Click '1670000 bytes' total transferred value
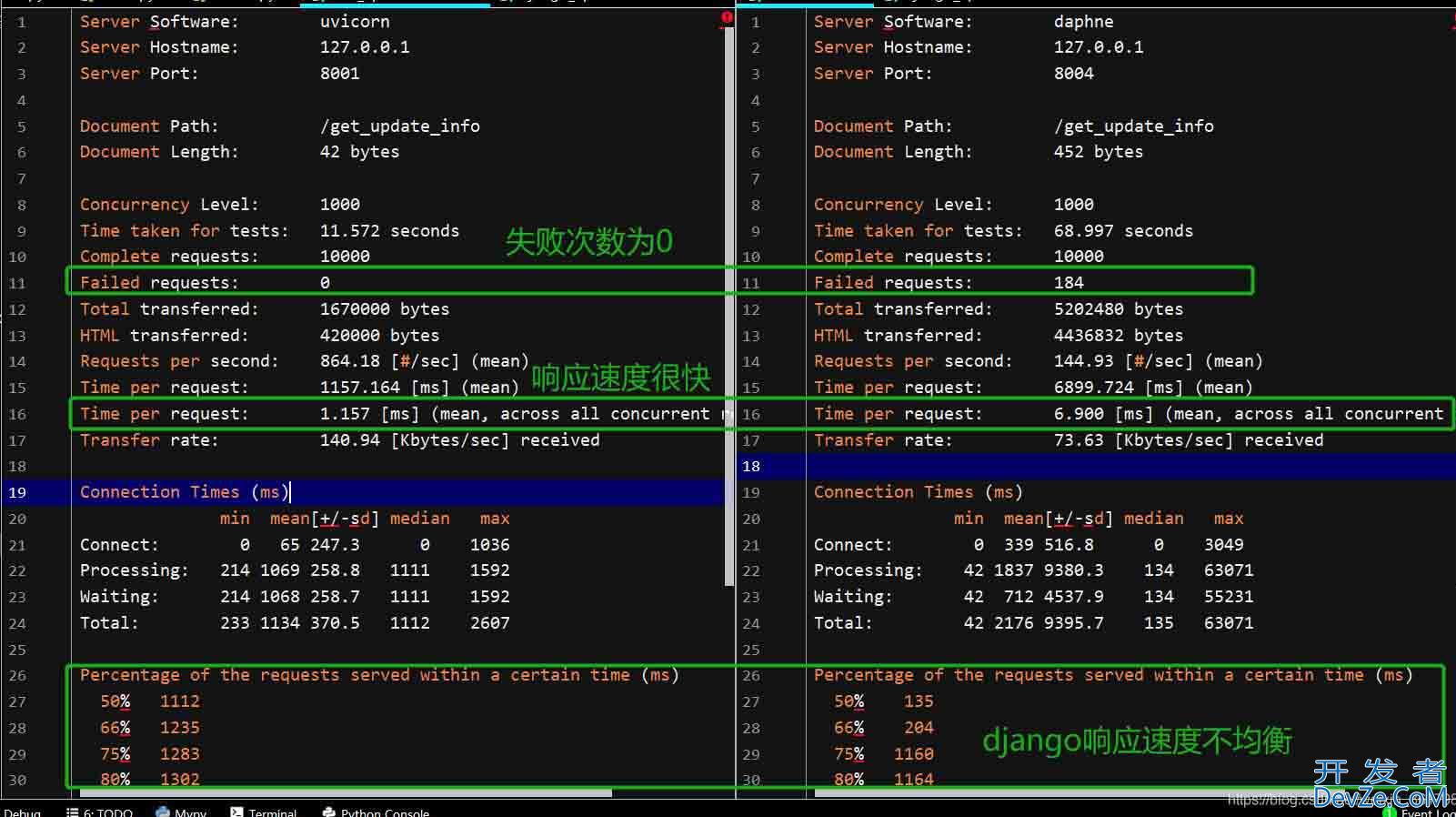 [385, 309]
